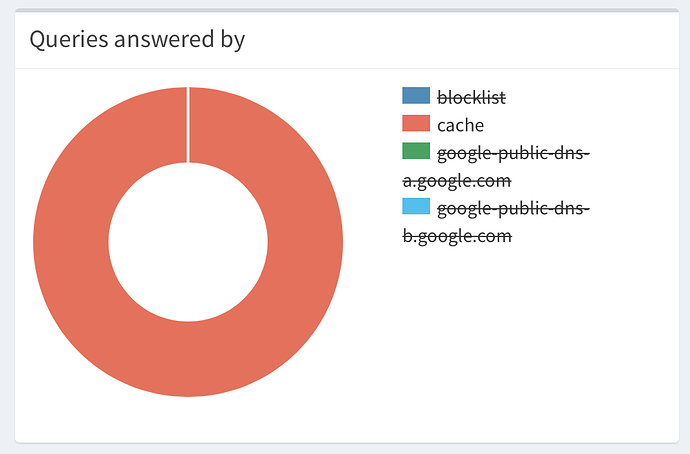Click the red cache legend swatch
This screenshot has height=454, width=690.
(x=416, y=124)
